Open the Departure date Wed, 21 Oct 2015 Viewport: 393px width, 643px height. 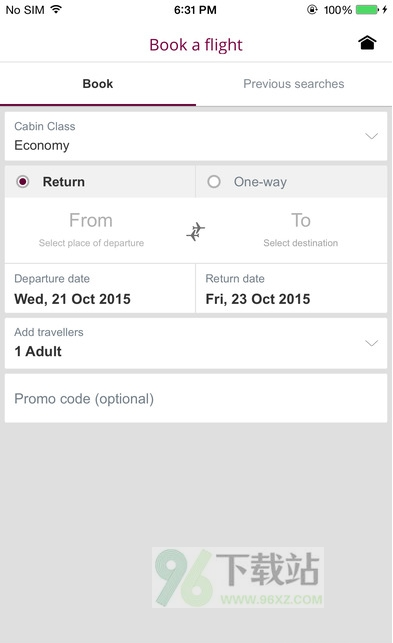[100, 289]
